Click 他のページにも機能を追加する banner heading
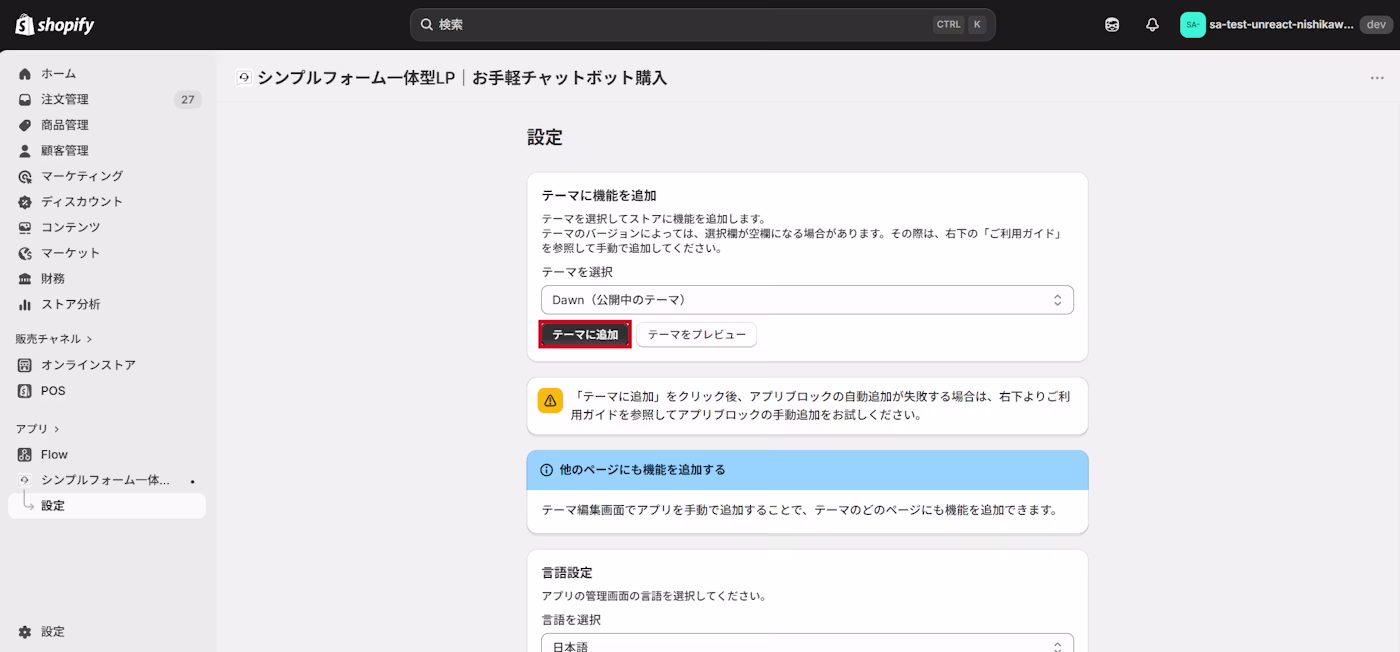This screenshot has width=1400, height=652. click(643, 470)
